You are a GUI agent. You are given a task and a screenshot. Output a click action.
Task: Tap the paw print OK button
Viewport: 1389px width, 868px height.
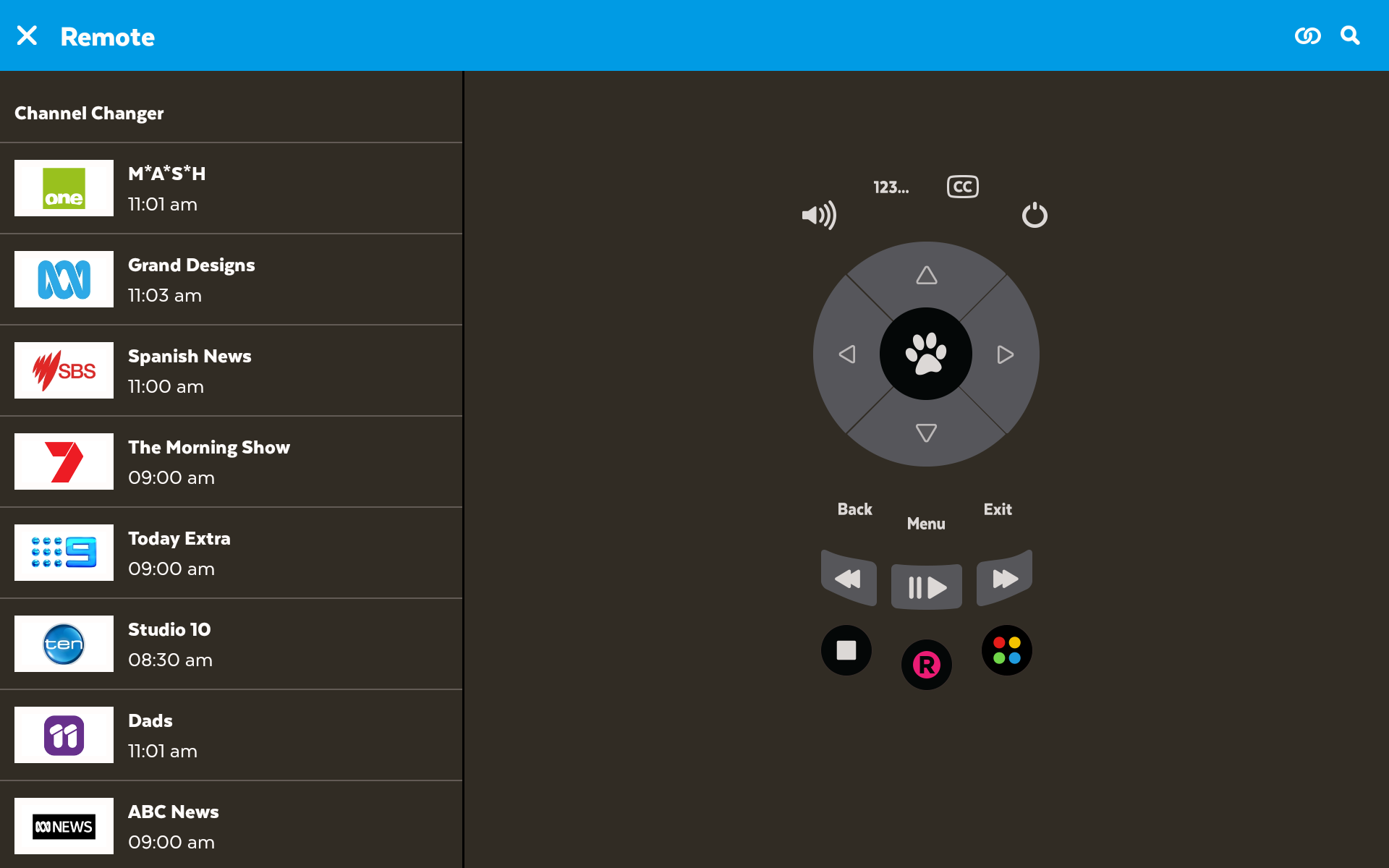926,354
